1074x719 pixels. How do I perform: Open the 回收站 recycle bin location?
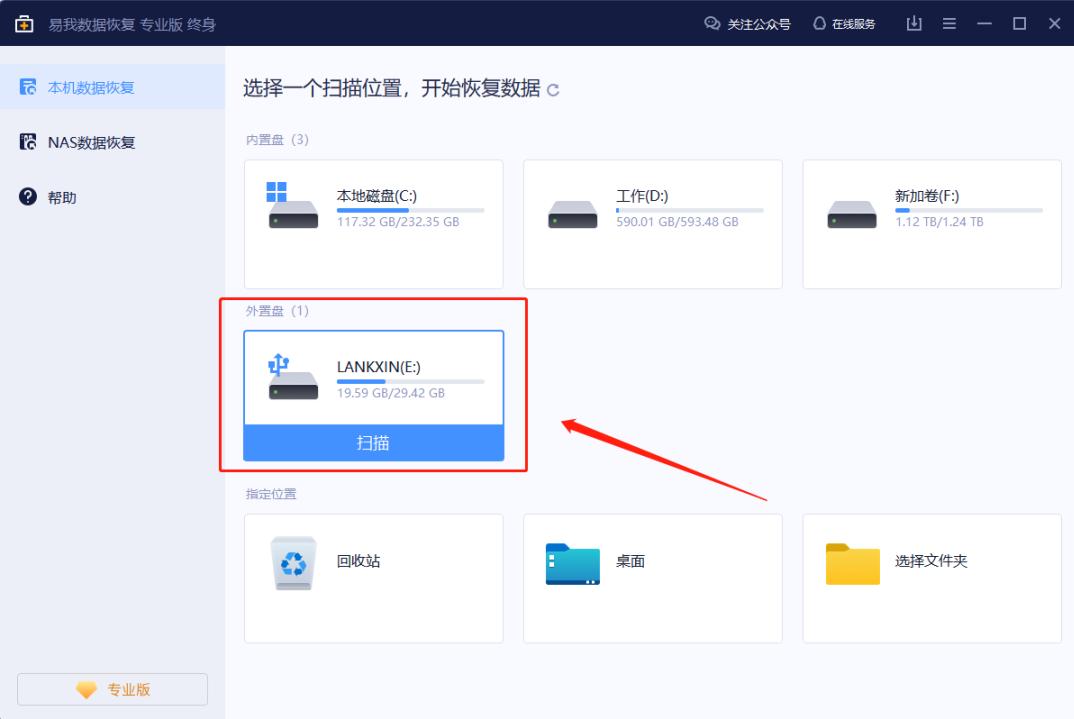(373, 578)
